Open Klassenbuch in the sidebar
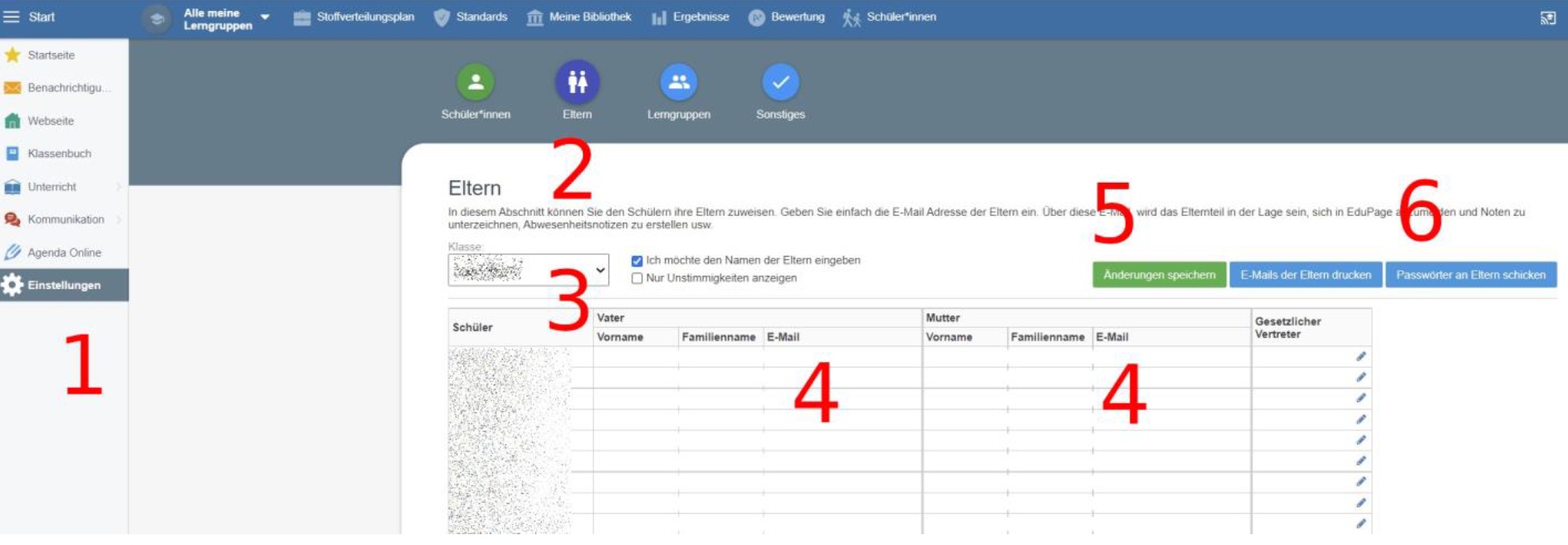The width and height of the screenshot is (1568, 545). point(64,154)
